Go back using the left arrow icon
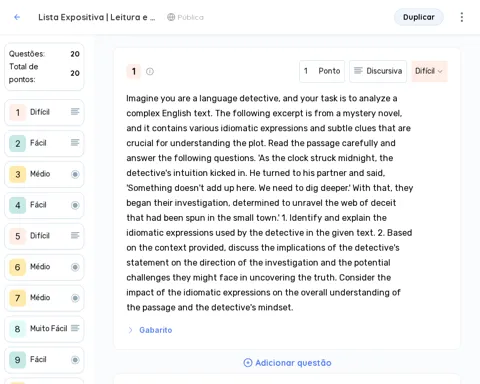The width and height of the screenshot is (480, 384). pos(17,17)
